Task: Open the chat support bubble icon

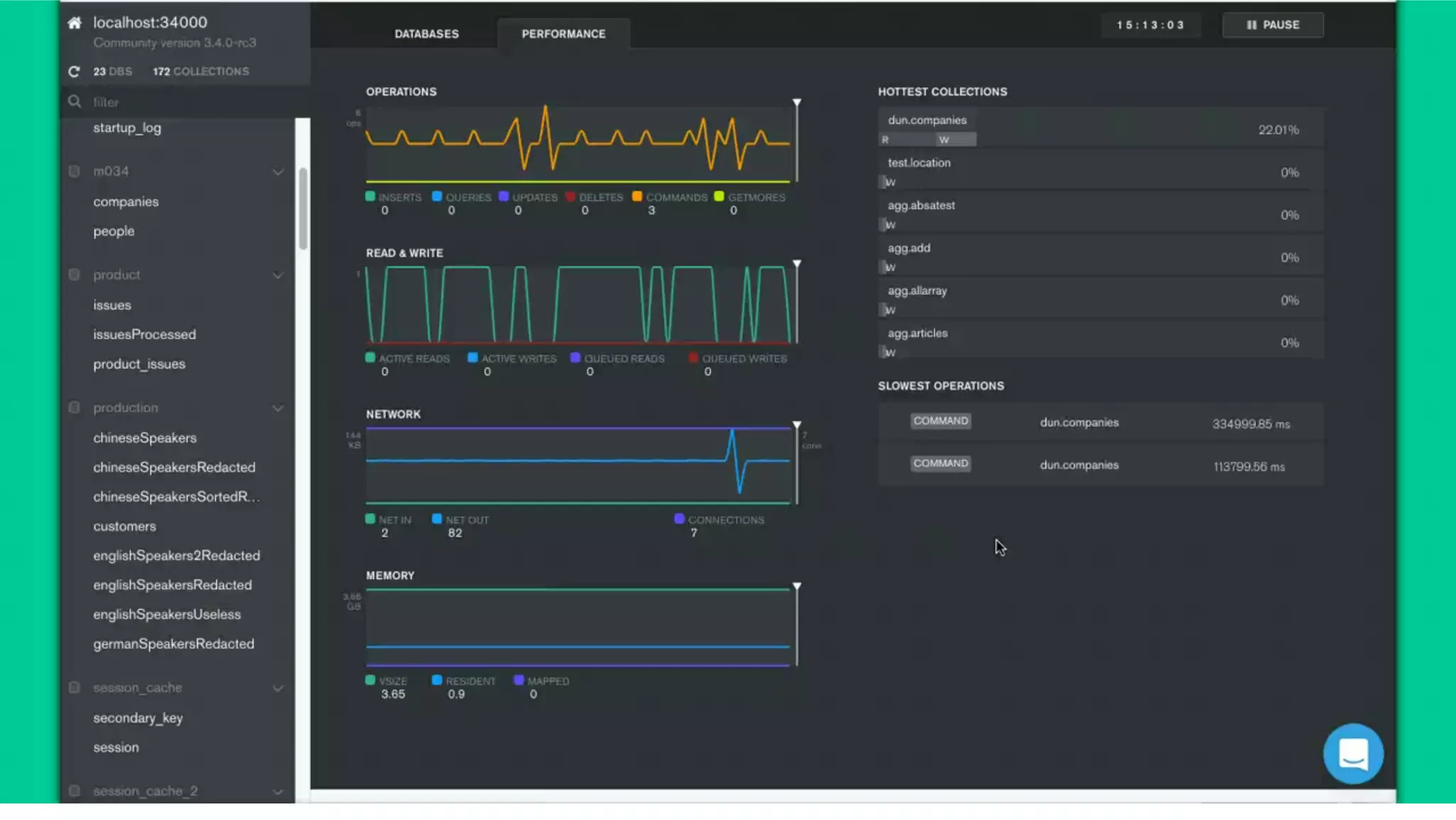Action: click(x=1352, y=753)
